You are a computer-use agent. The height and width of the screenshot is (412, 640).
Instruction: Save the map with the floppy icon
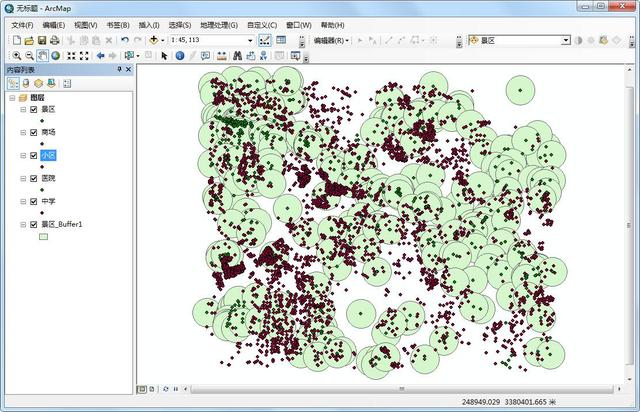click(42, 40)
